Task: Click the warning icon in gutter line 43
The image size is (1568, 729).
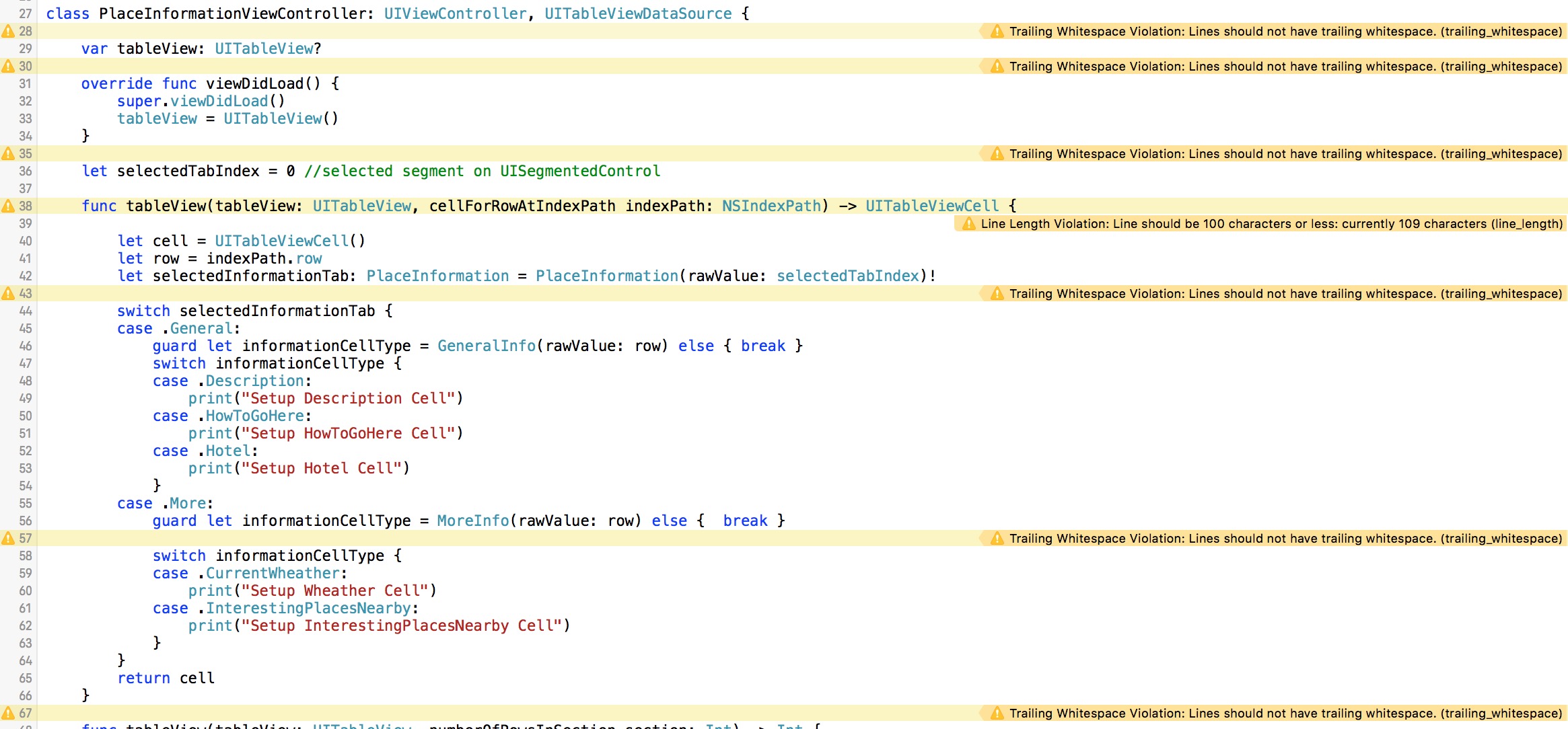Action: [8, 293]
